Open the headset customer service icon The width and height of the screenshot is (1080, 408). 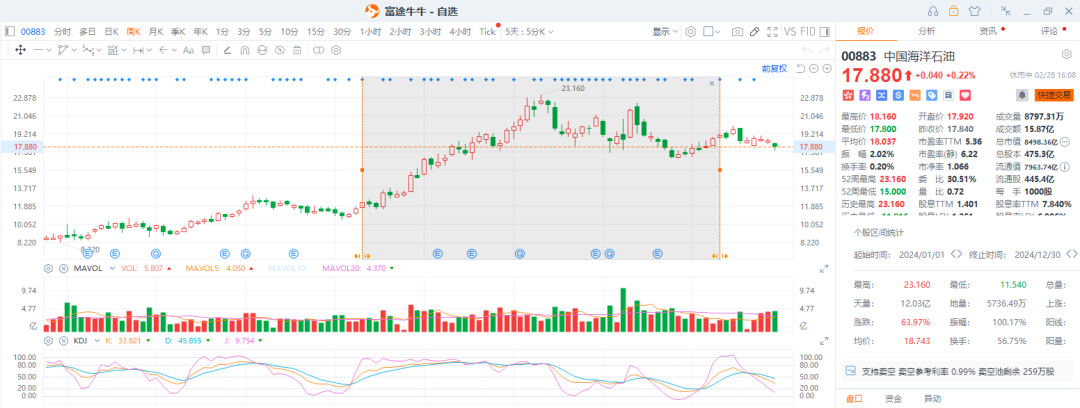coord(933,10)
